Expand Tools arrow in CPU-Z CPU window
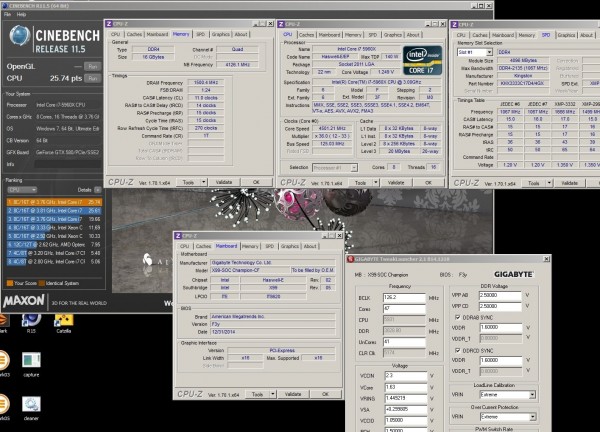Image resolution: width=600 pixels, height=432 pixels. 376,183
